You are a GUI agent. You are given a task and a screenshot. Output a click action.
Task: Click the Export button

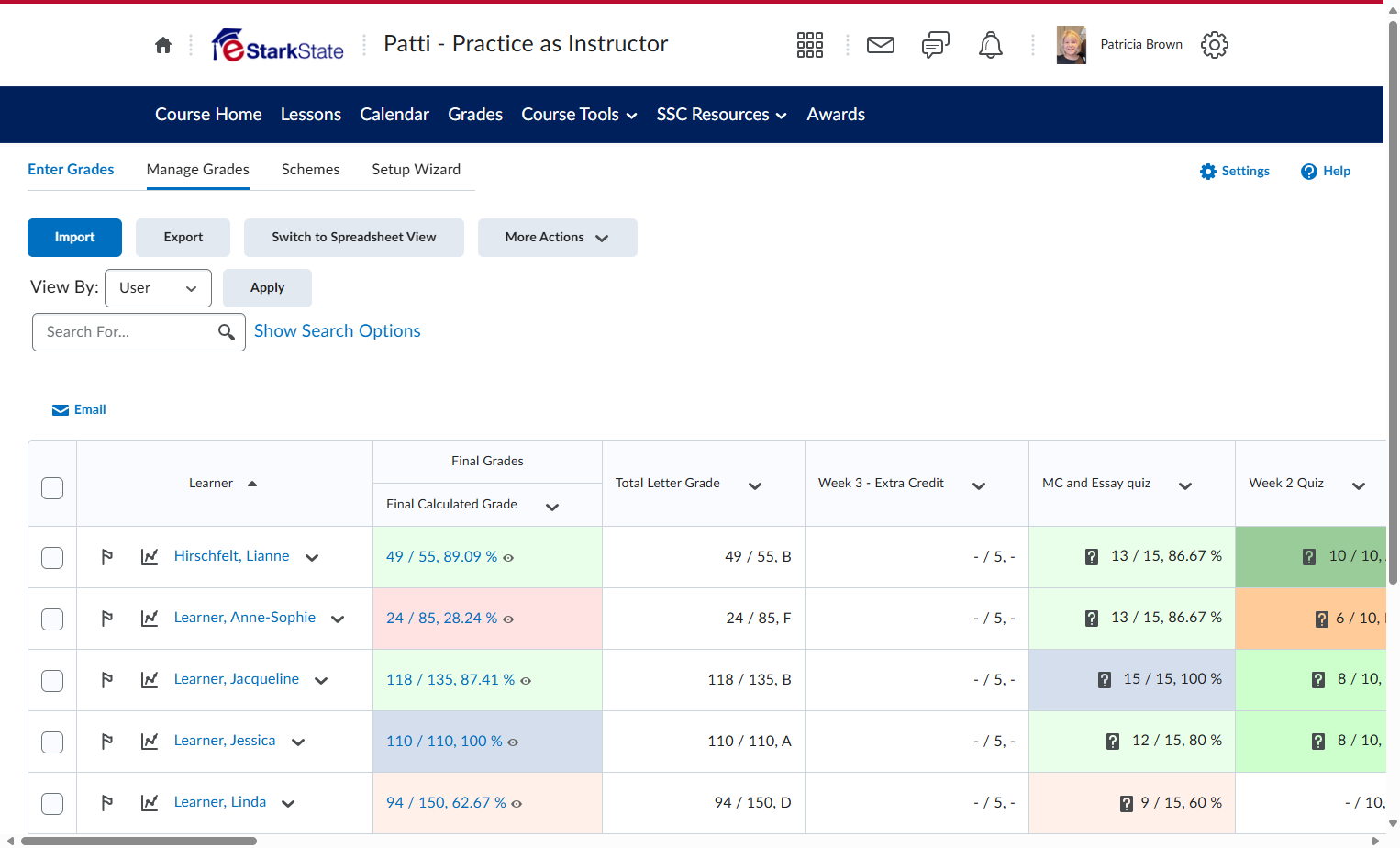coord(183,238)
